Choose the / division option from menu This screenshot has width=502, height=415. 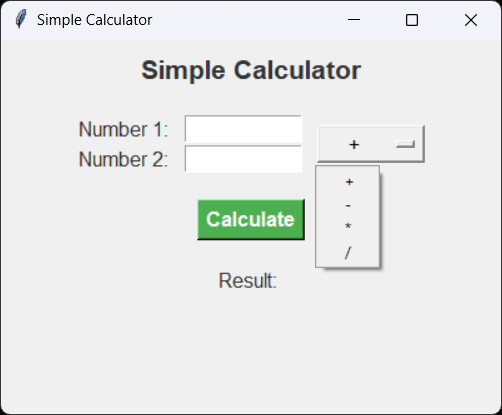(348, 253)
